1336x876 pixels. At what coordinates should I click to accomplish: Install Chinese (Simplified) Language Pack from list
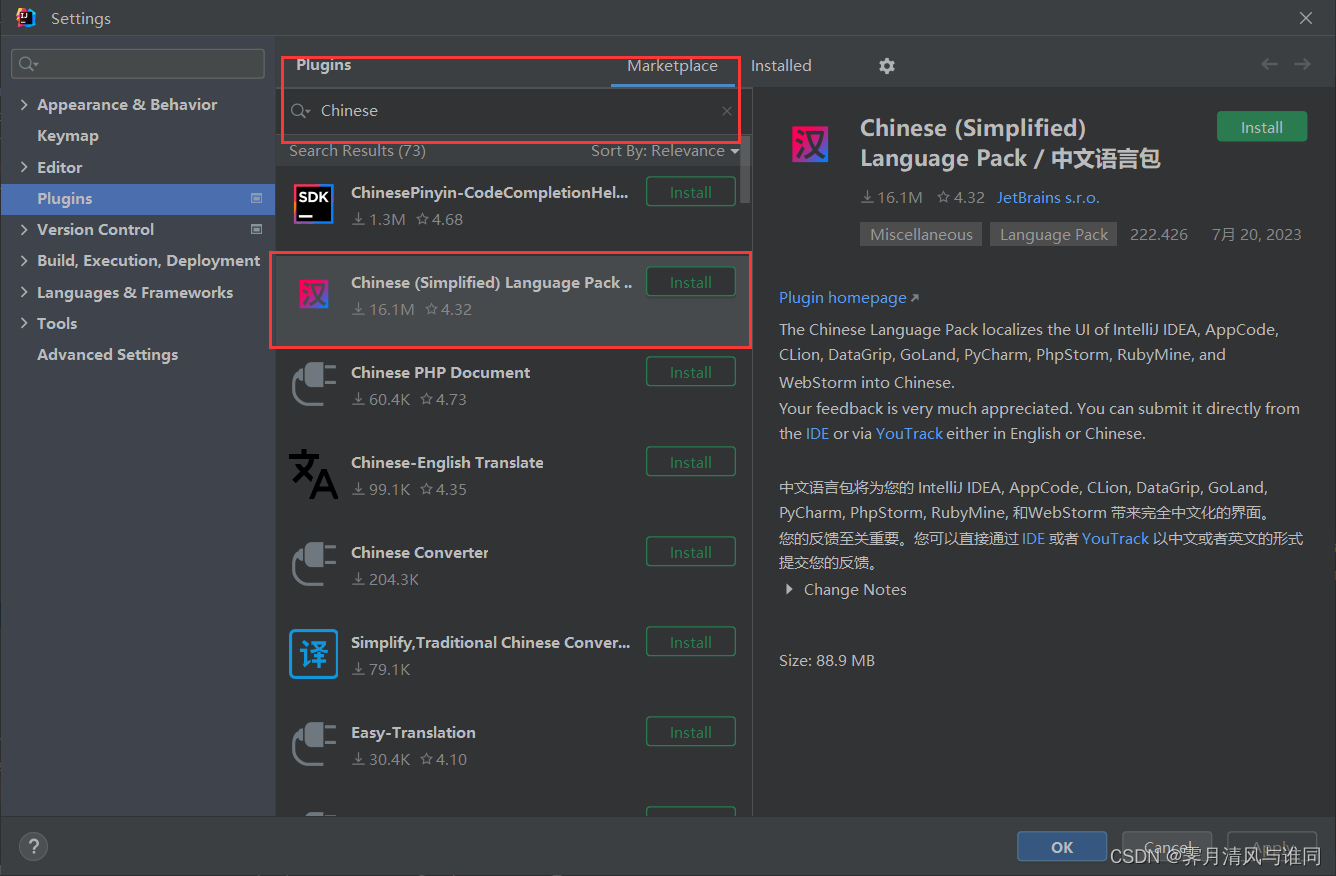click(x=691, y=282)
